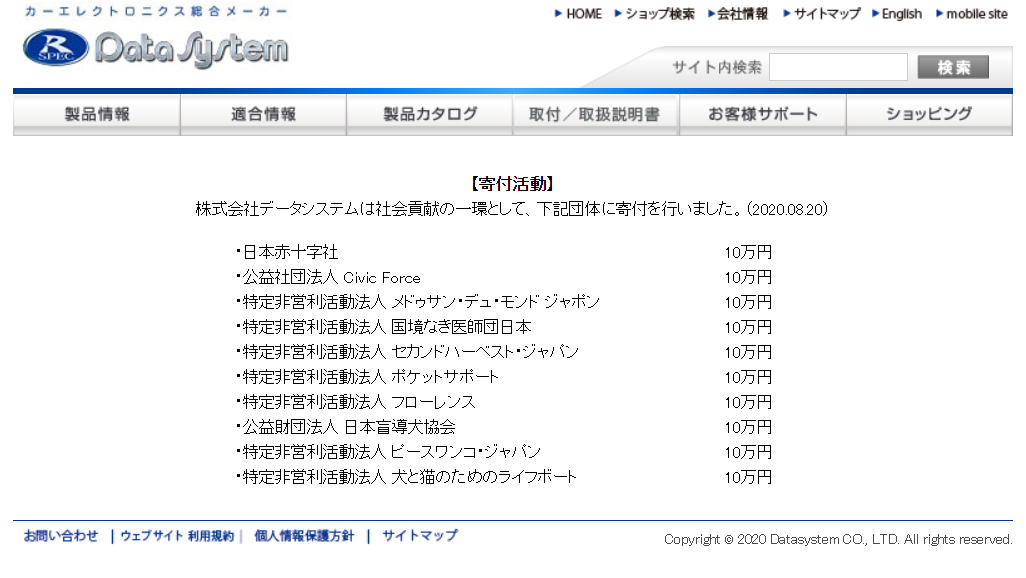
Task: Open the footer お問い合わせ link
Action: [61, 536]
